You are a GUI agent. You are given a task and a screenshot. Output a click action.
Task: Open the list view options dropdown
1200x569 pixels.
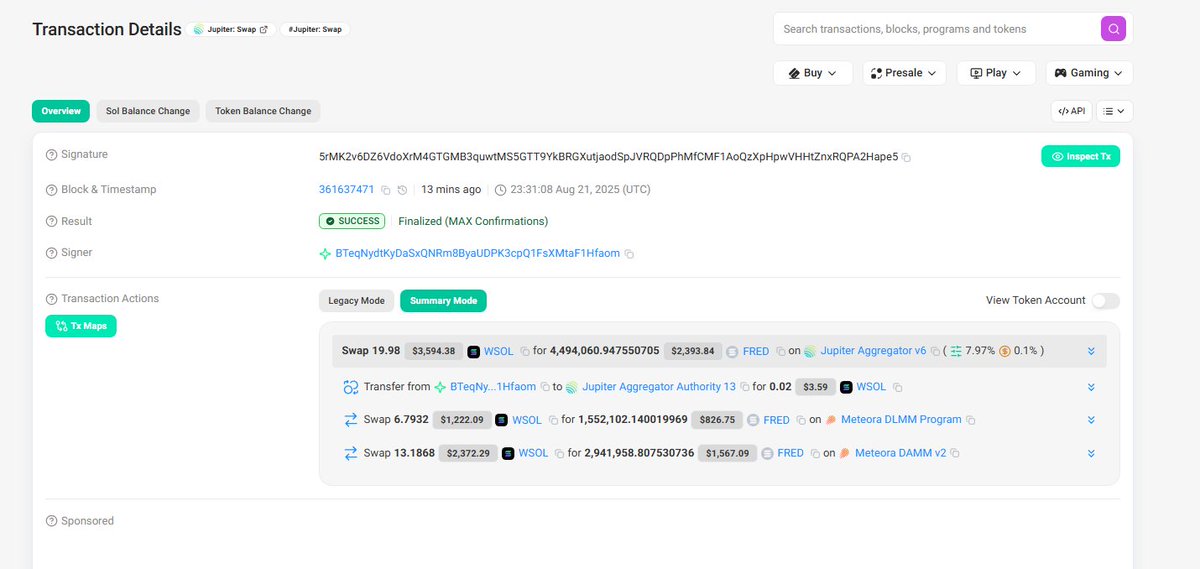pyautogui.click(x=1114, y=111)
